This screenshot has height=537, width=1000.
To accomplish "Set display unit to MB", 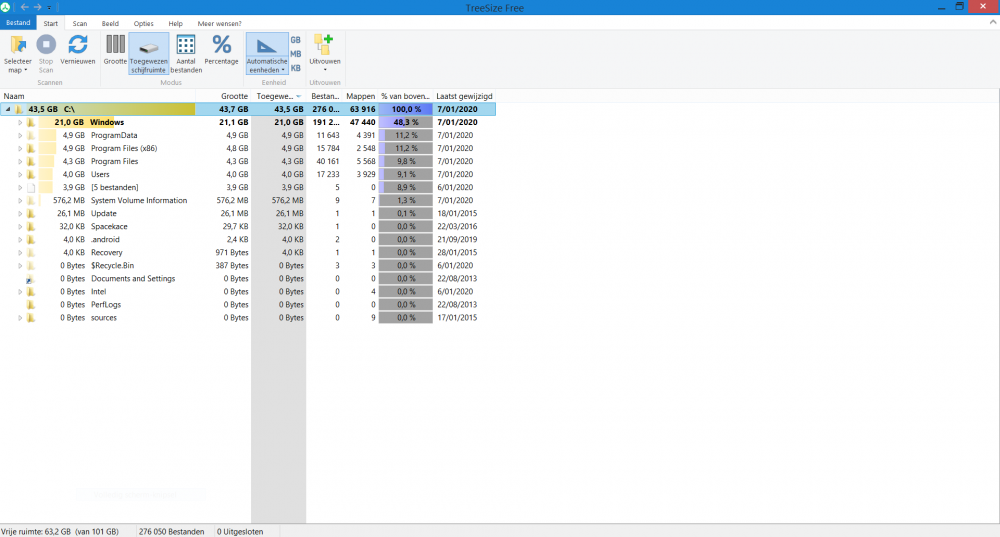I will pos(295,54).
